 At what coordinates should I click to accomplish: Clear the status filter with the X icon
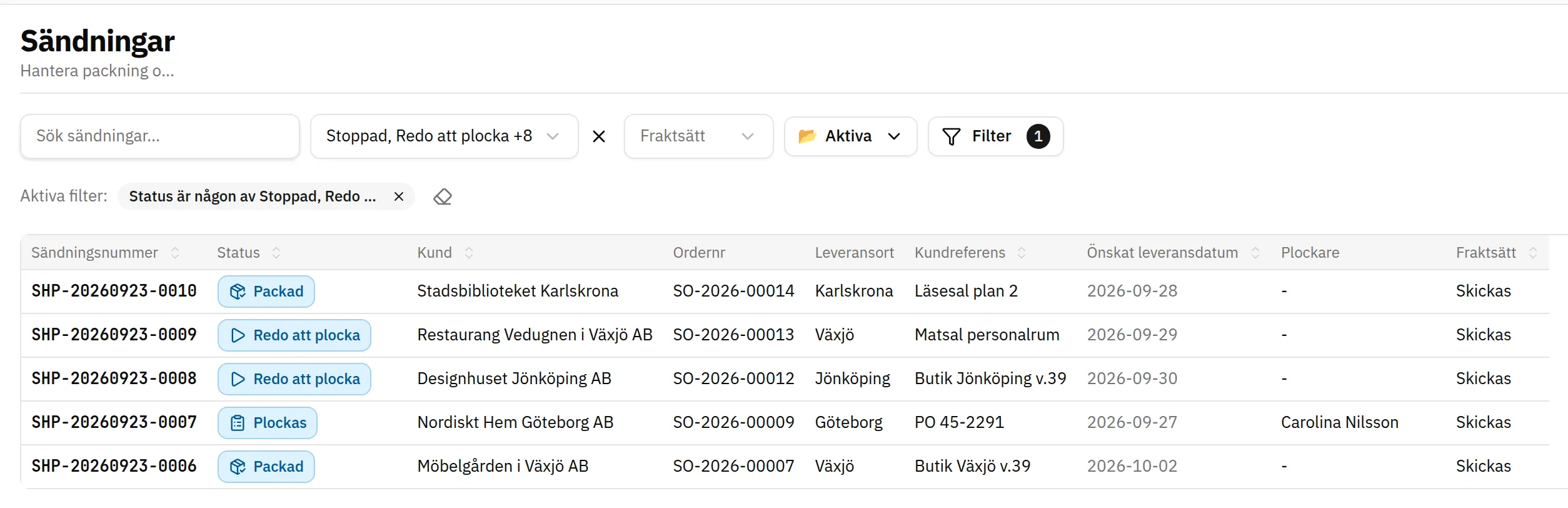598,136
